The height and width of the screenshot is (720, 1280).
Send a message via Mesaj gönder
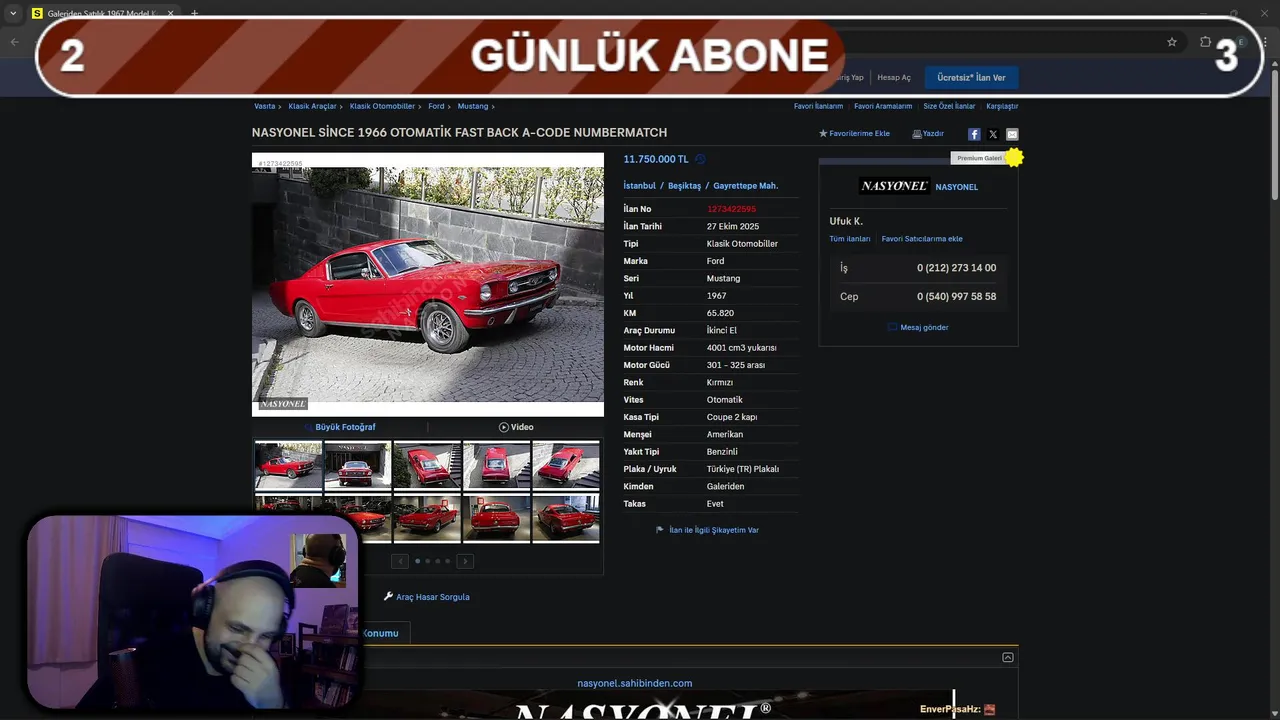[918, 327]
